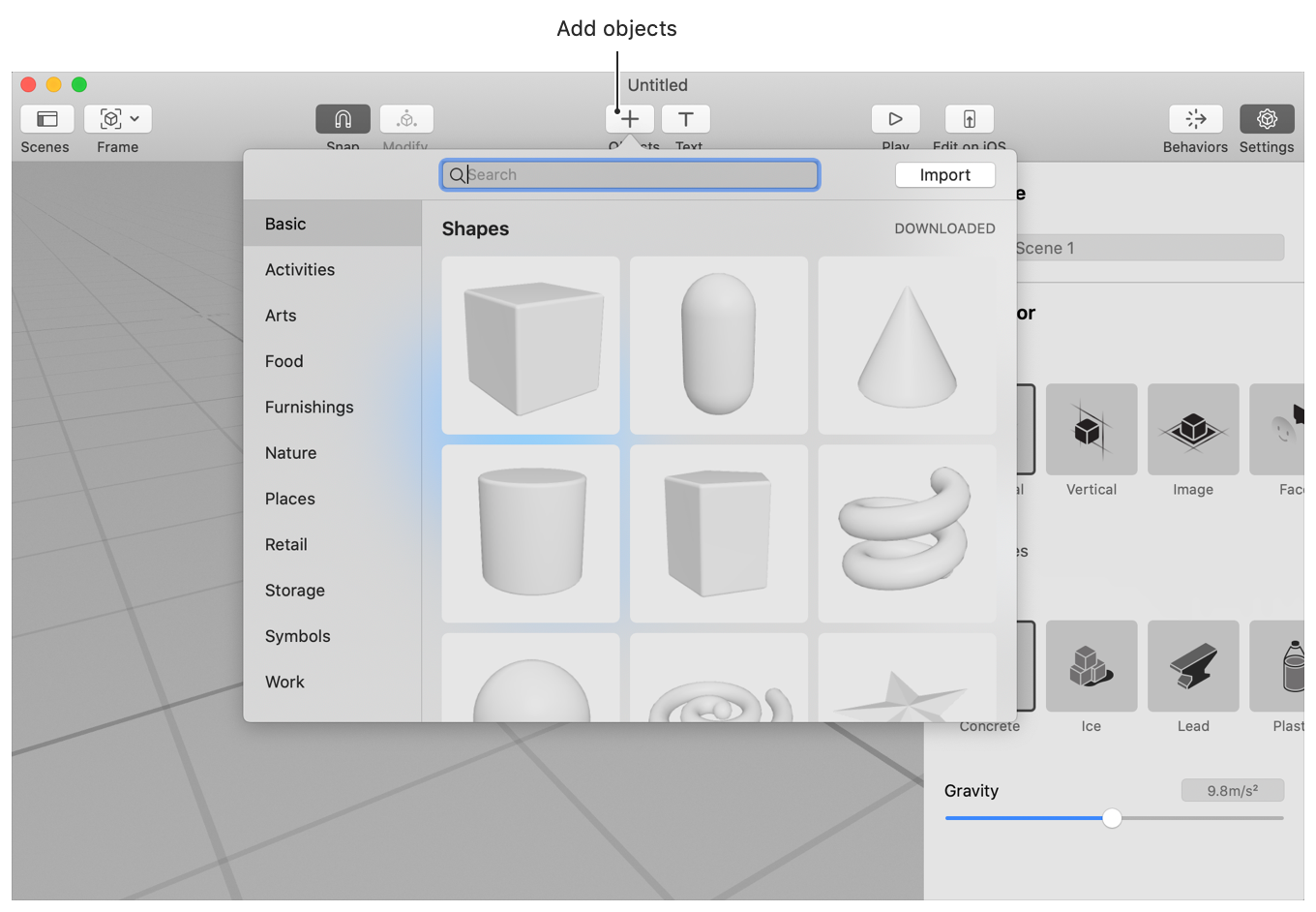Screen dimensions: 1316x912
Task: Add a Text object
Action: pos(686,118)
